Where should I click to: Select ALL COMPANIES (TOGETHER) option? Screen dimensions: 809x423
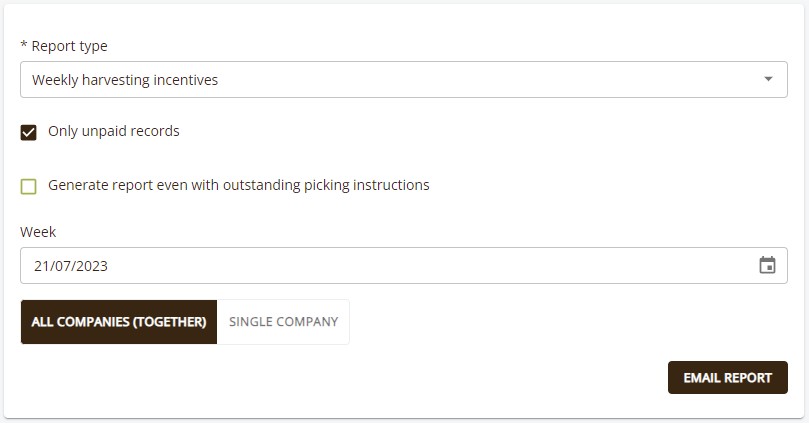tap(119, 322)
